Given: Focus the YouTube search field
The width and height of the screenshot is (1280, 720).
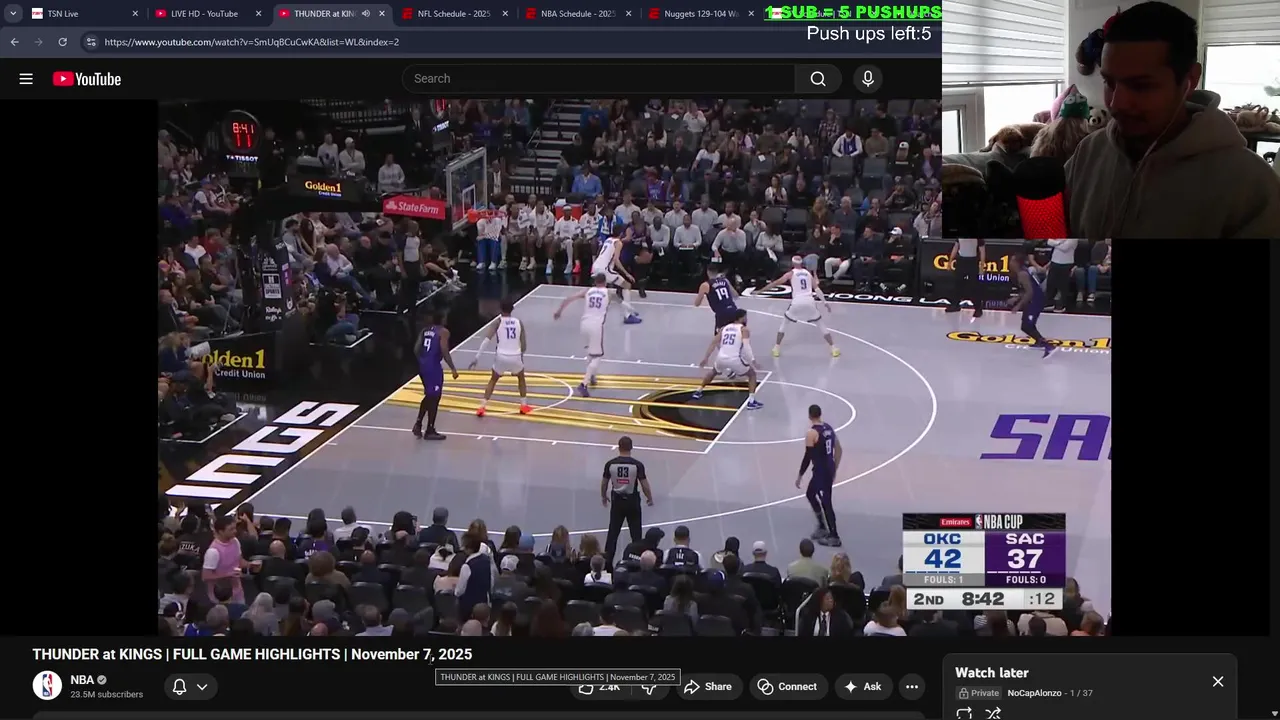Looking at the screenshot, I should (x=600, y=79).
